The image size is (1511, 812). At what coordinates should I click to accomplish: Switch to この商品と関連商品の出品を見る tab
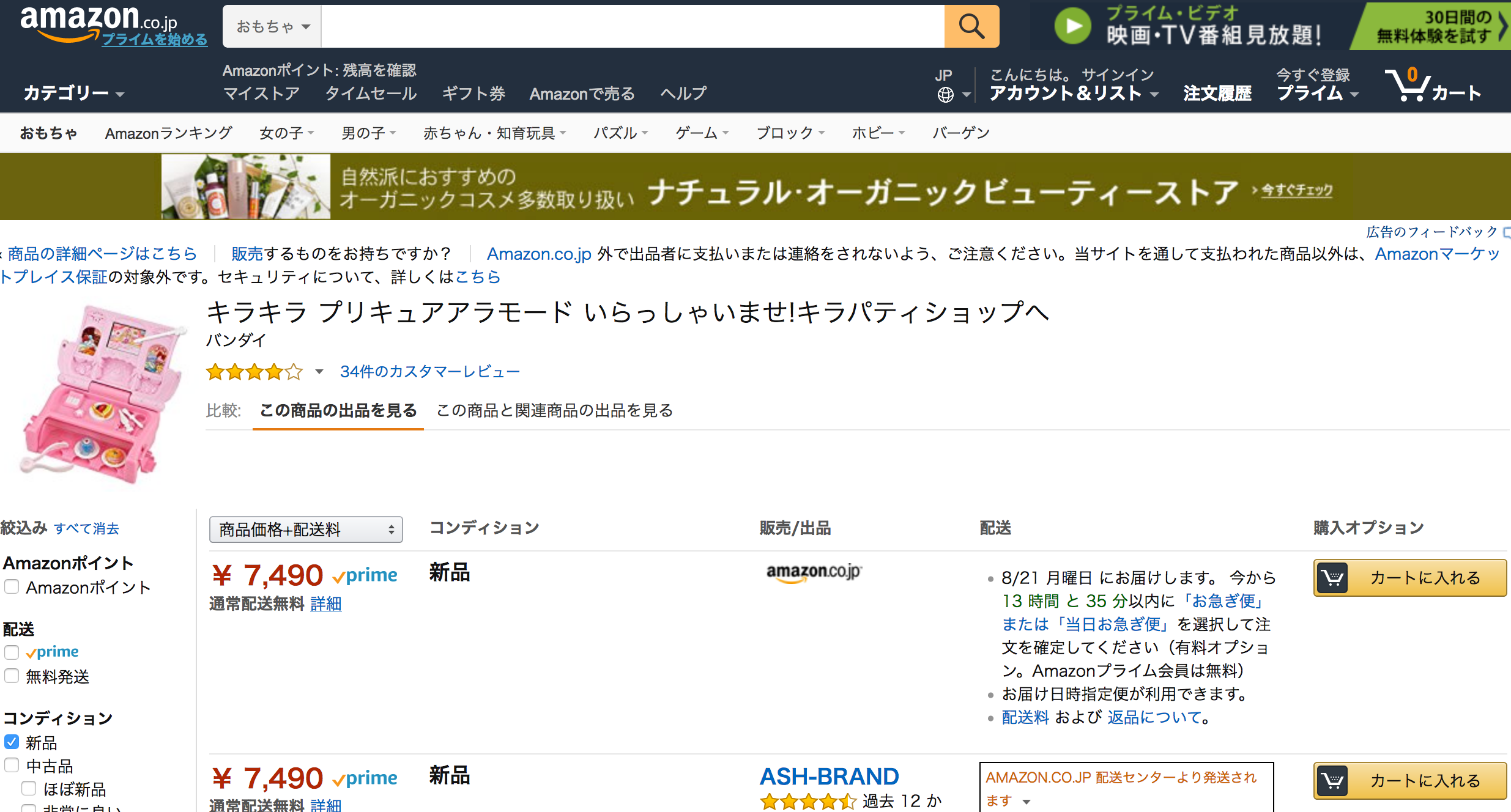point(555,410)
